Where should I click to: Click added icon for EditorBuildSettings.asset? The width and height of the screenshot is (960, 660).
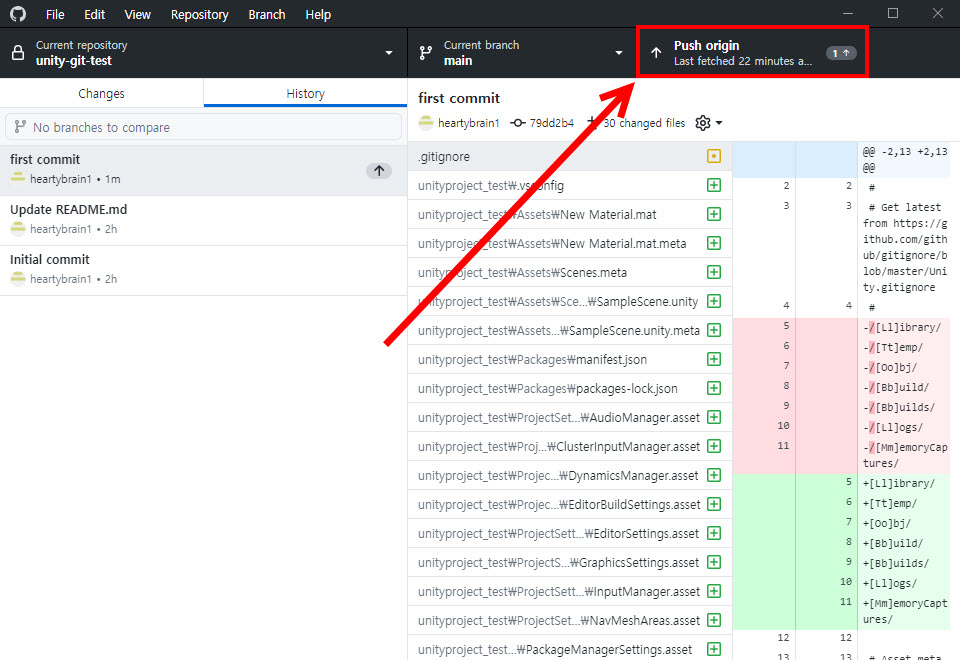714,504
